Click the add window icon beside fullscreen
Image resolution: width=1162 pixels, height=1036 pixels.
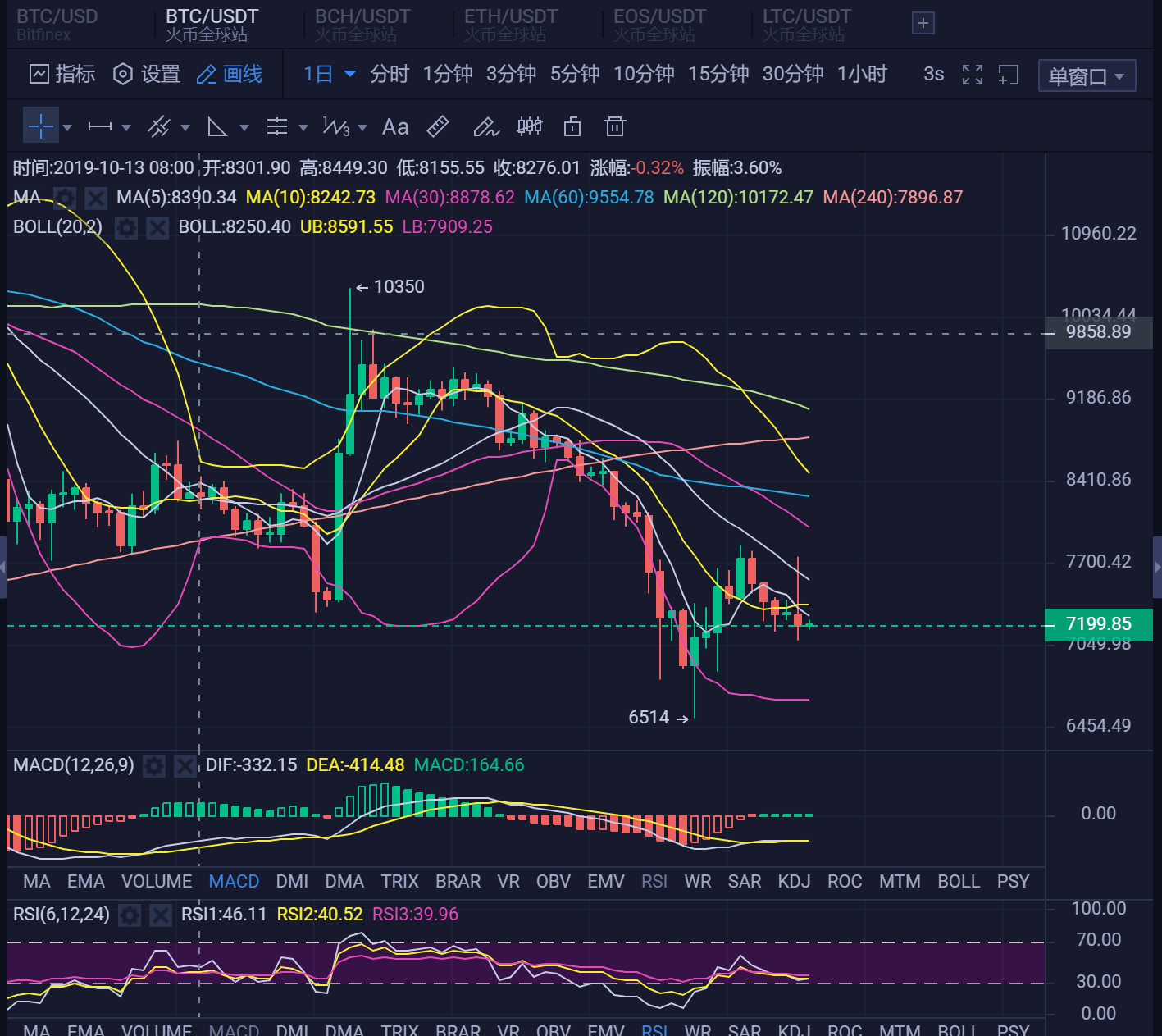click(x=1009, y=75)
